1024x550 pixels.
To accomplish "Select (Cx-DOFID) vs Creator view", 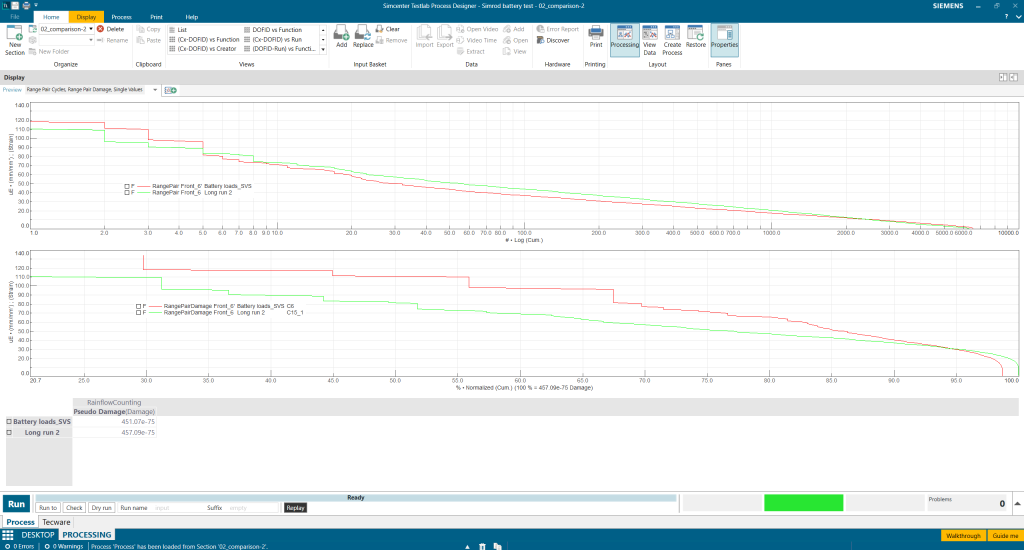I will [202, 48].
